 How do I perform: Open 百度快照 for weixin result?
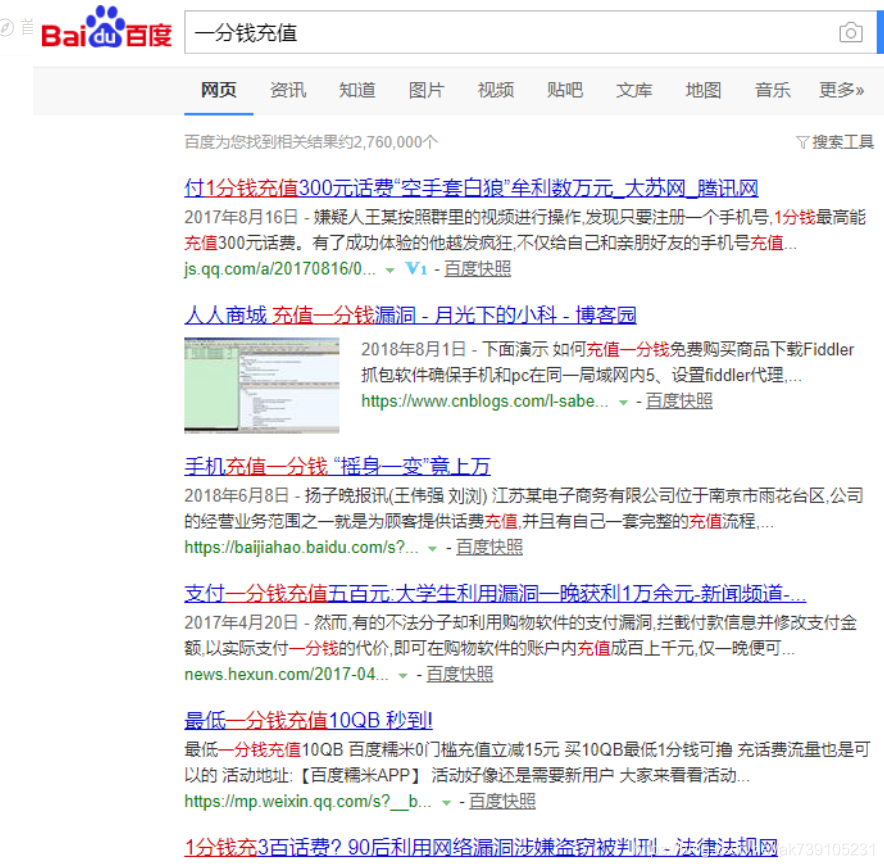pyautogui.click(x=502, y=801)
